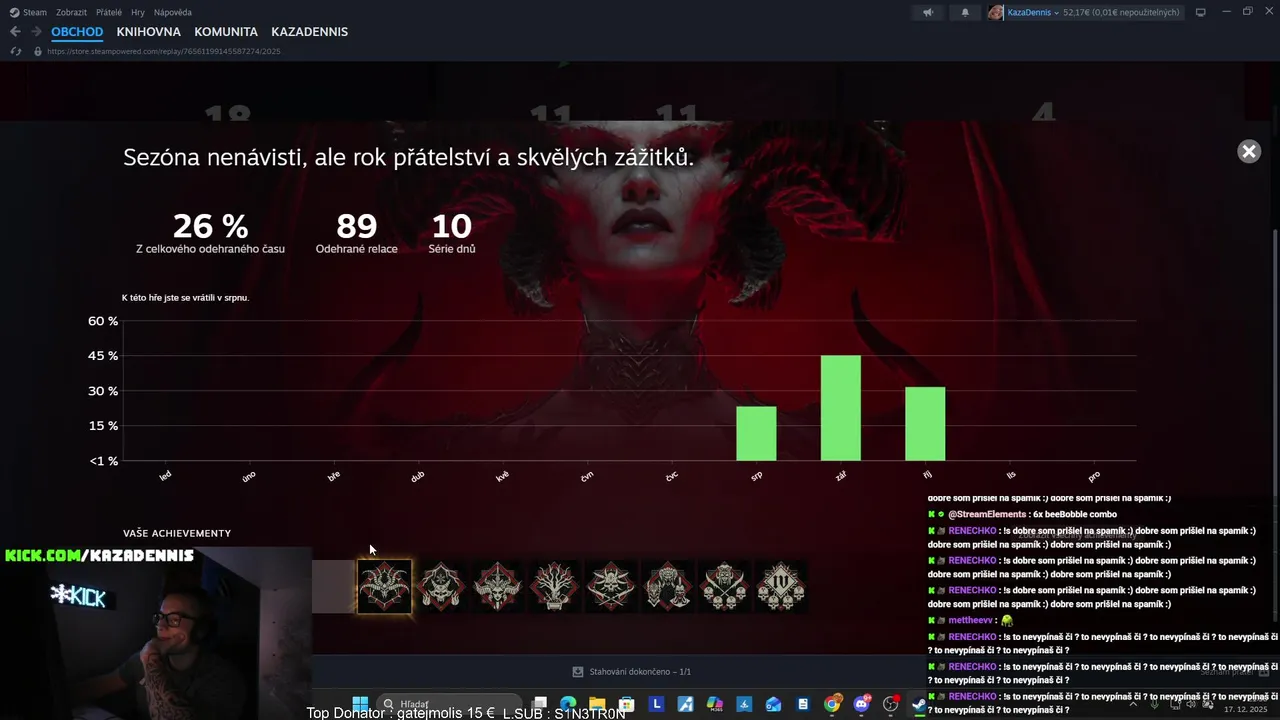Click the September (zář) playtime bar

[x=841, y=408]
